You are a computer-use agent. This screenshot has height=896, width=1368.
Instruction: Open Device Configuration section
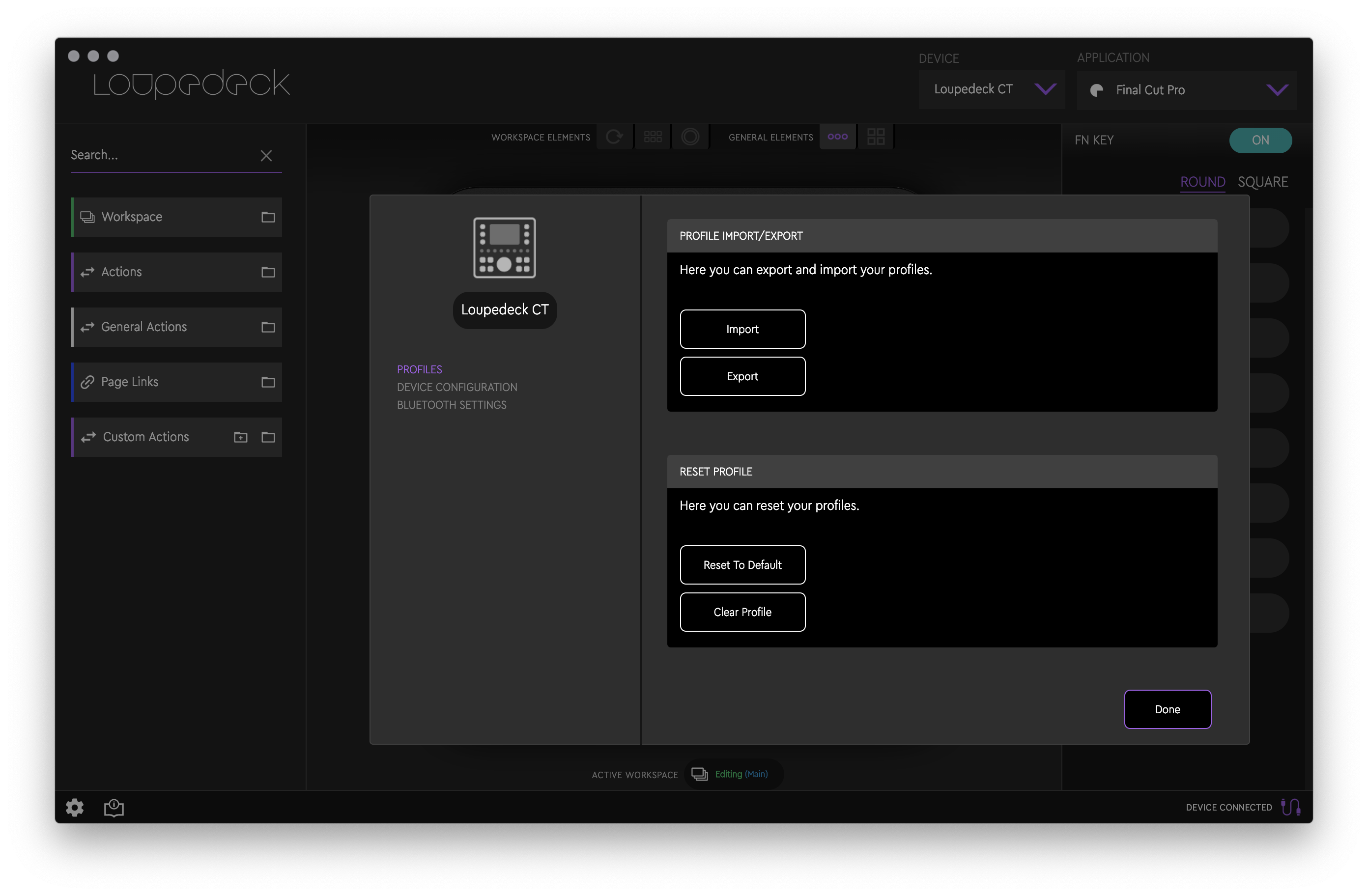tap(457, 388)
